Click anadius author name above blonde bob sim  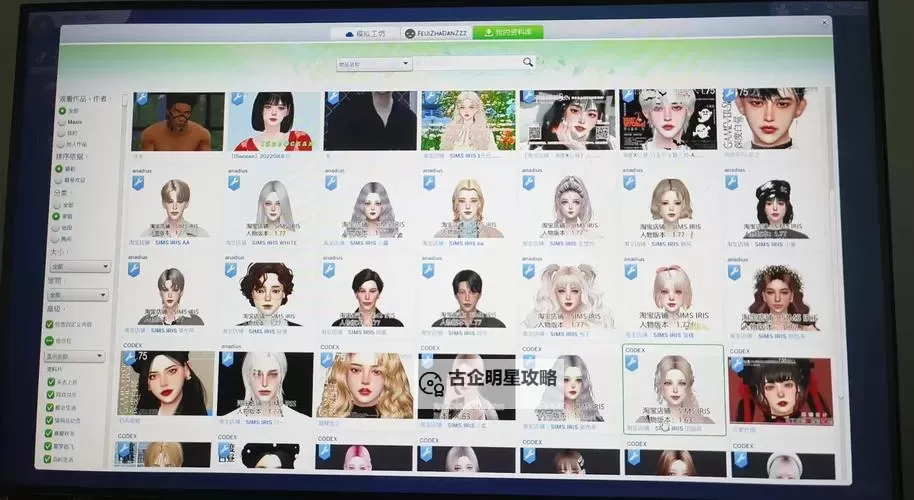pyautogui.click(x=632, y=170)
